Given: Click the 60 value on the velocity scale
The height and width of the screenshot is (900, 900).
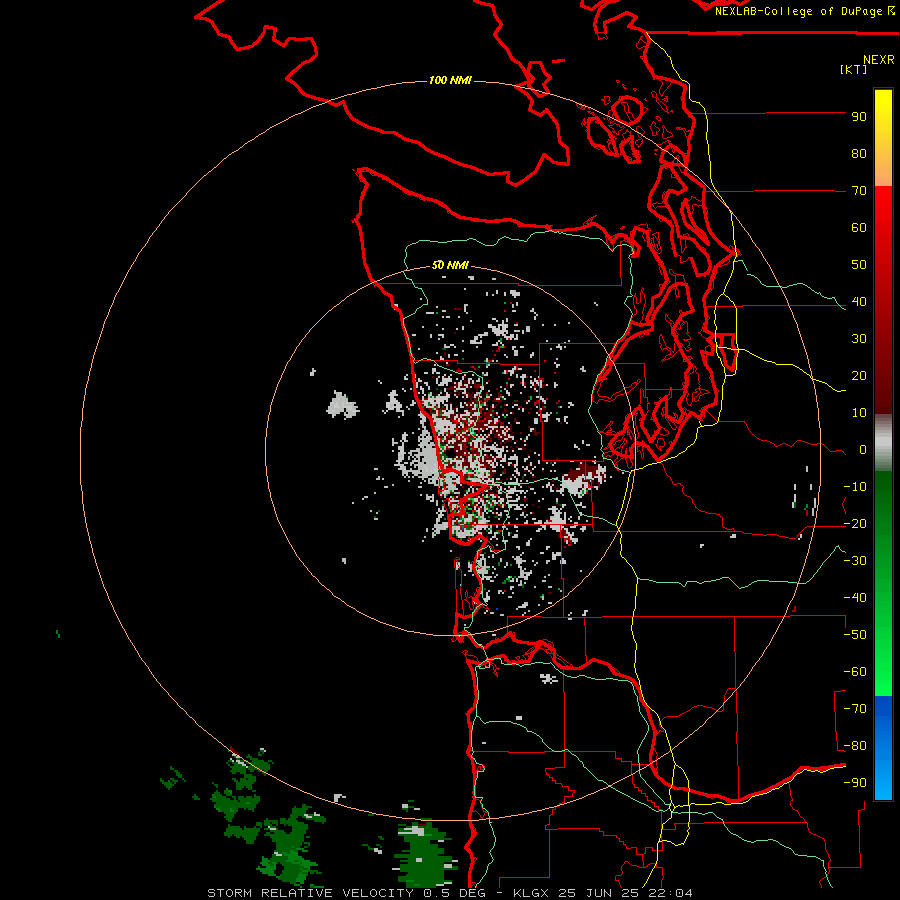Looking at the screenshot, I should coord(859,227).
